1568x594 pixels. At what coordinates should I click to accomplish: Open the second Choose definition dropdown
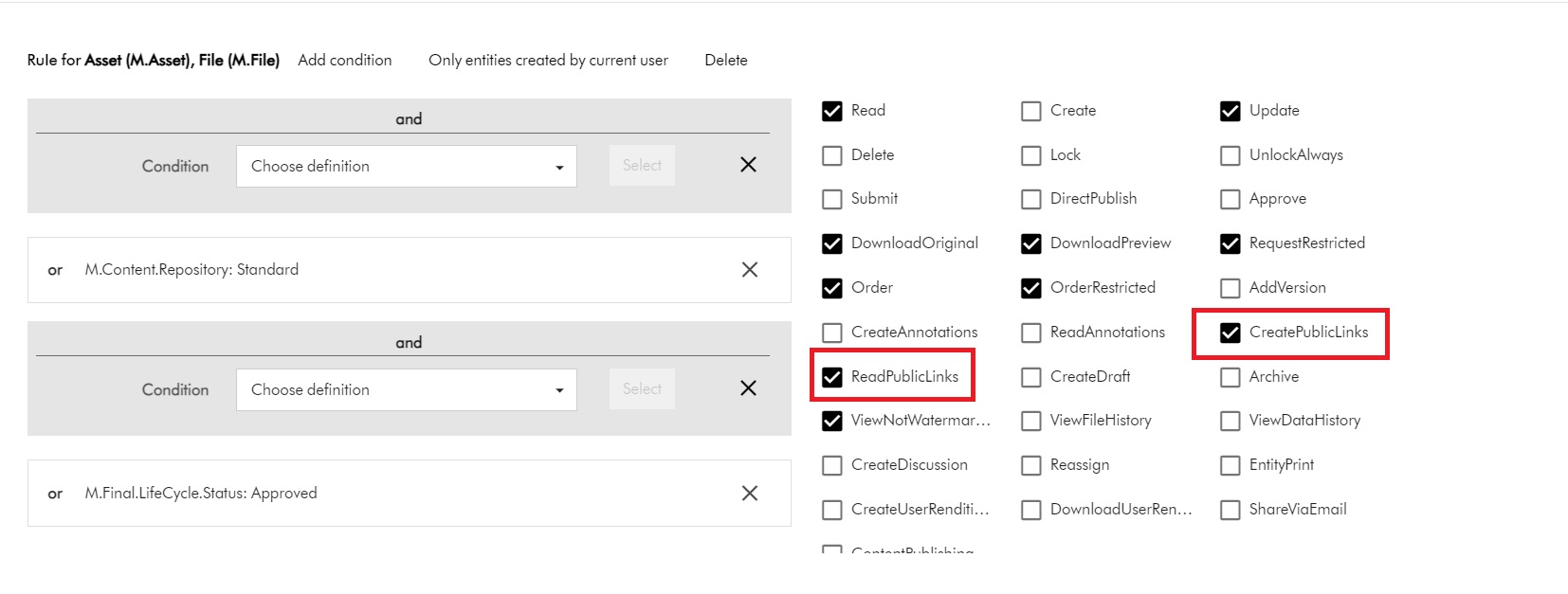406,390
